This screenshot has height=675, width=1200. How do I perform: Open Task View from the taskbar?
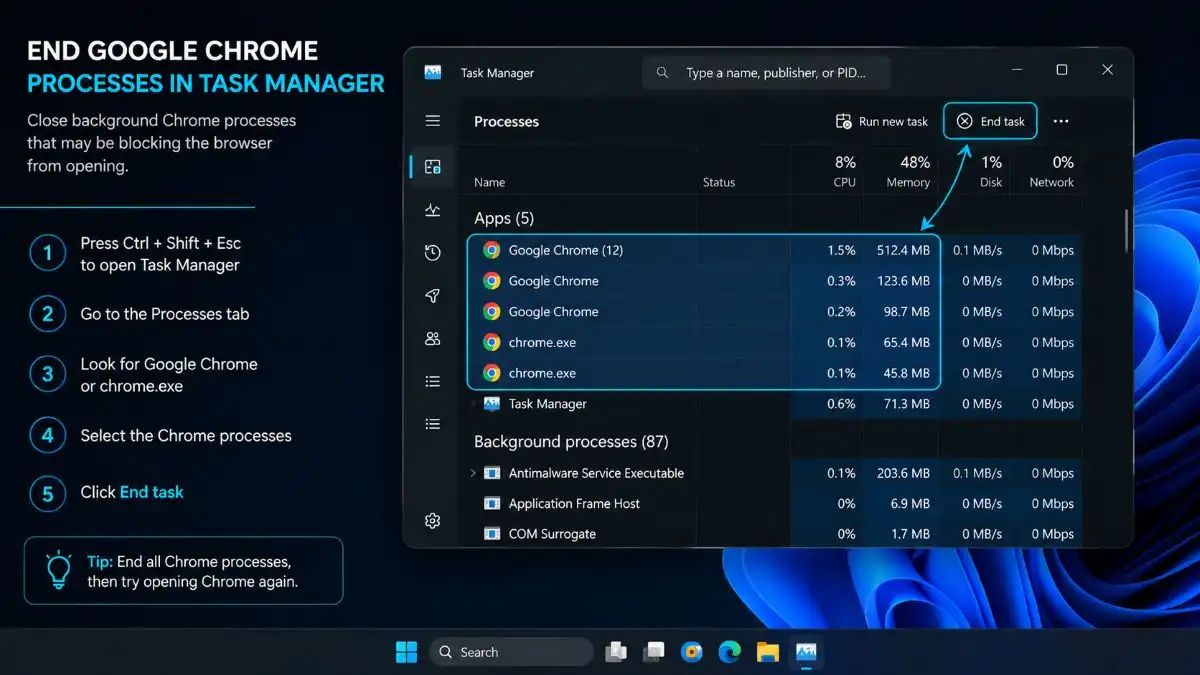[616, 652]
